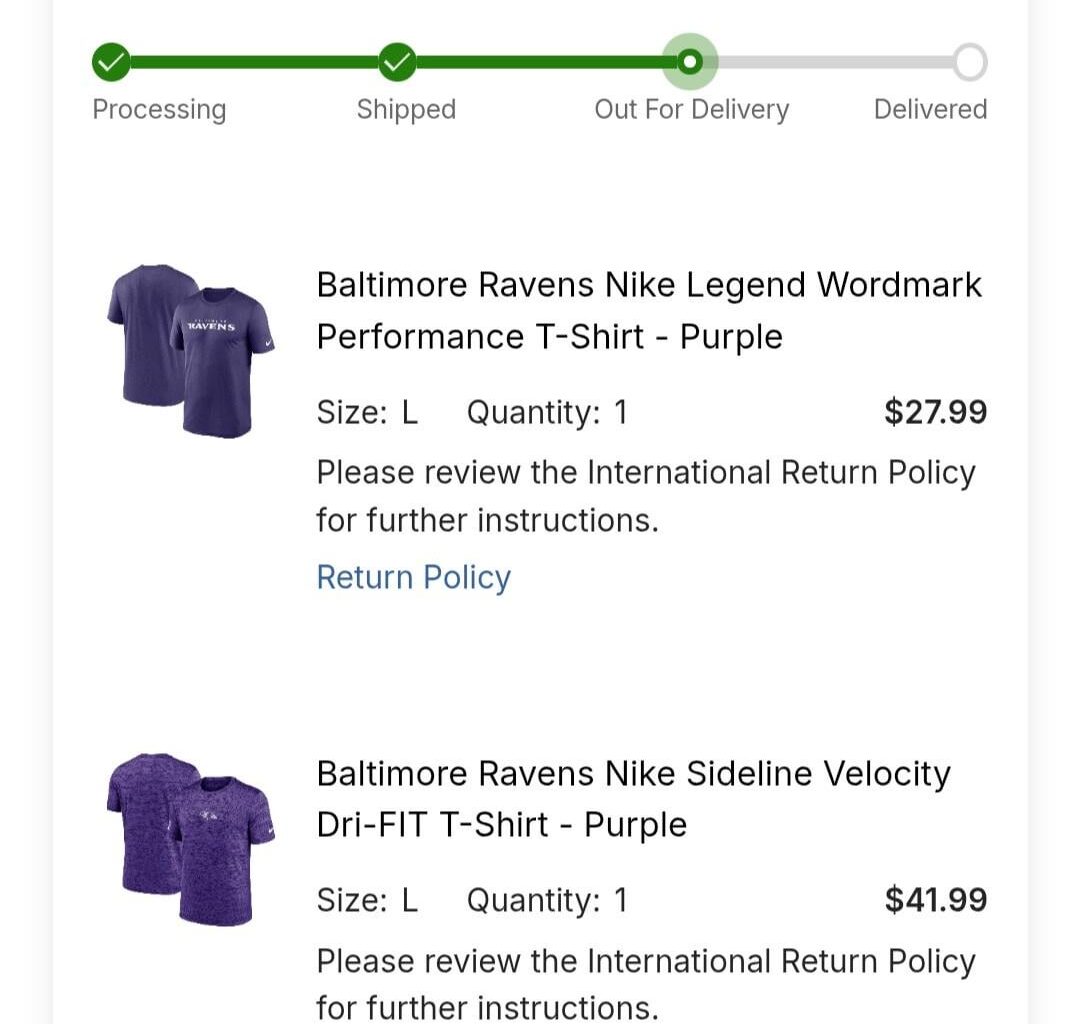1080x1024 pixels.
Task: Open the Legend Wordmark T-Shirt product image
Action: (x=190, y=350)
